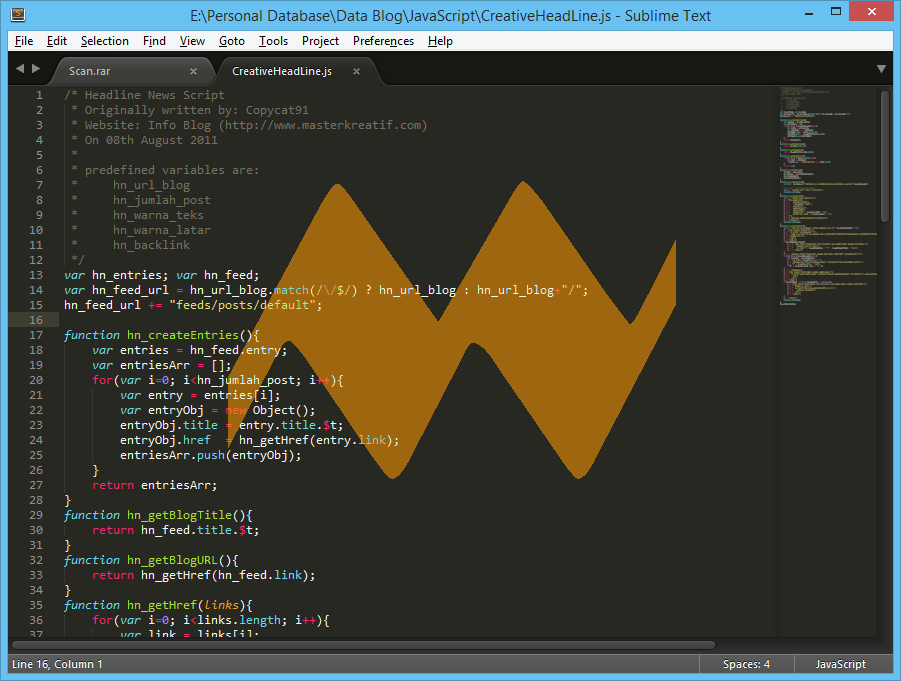Click the vertical scrollbar thumb

coord(885,155)
